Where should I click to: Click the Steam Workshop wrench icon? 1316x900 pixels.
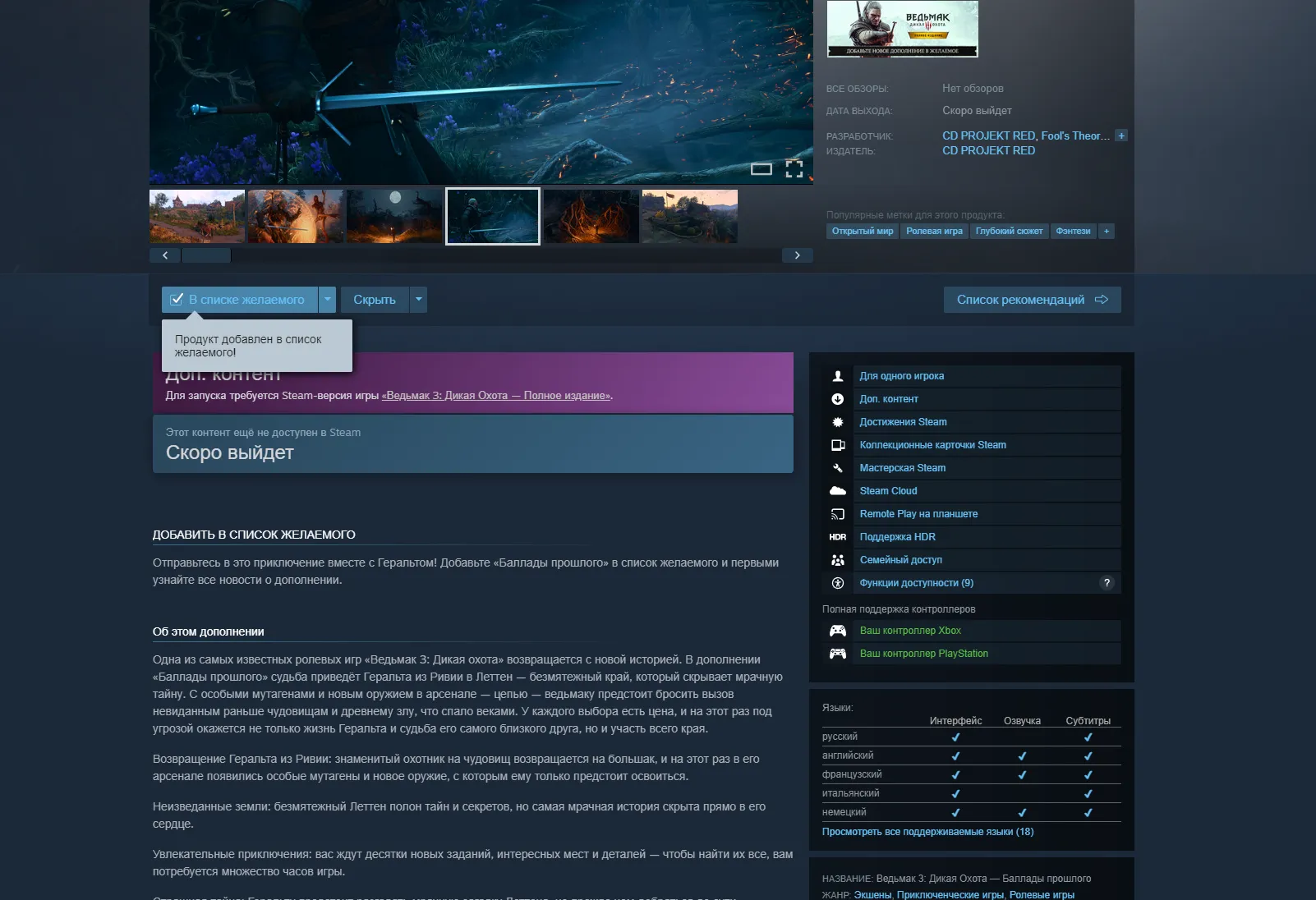tap(838, 468)
